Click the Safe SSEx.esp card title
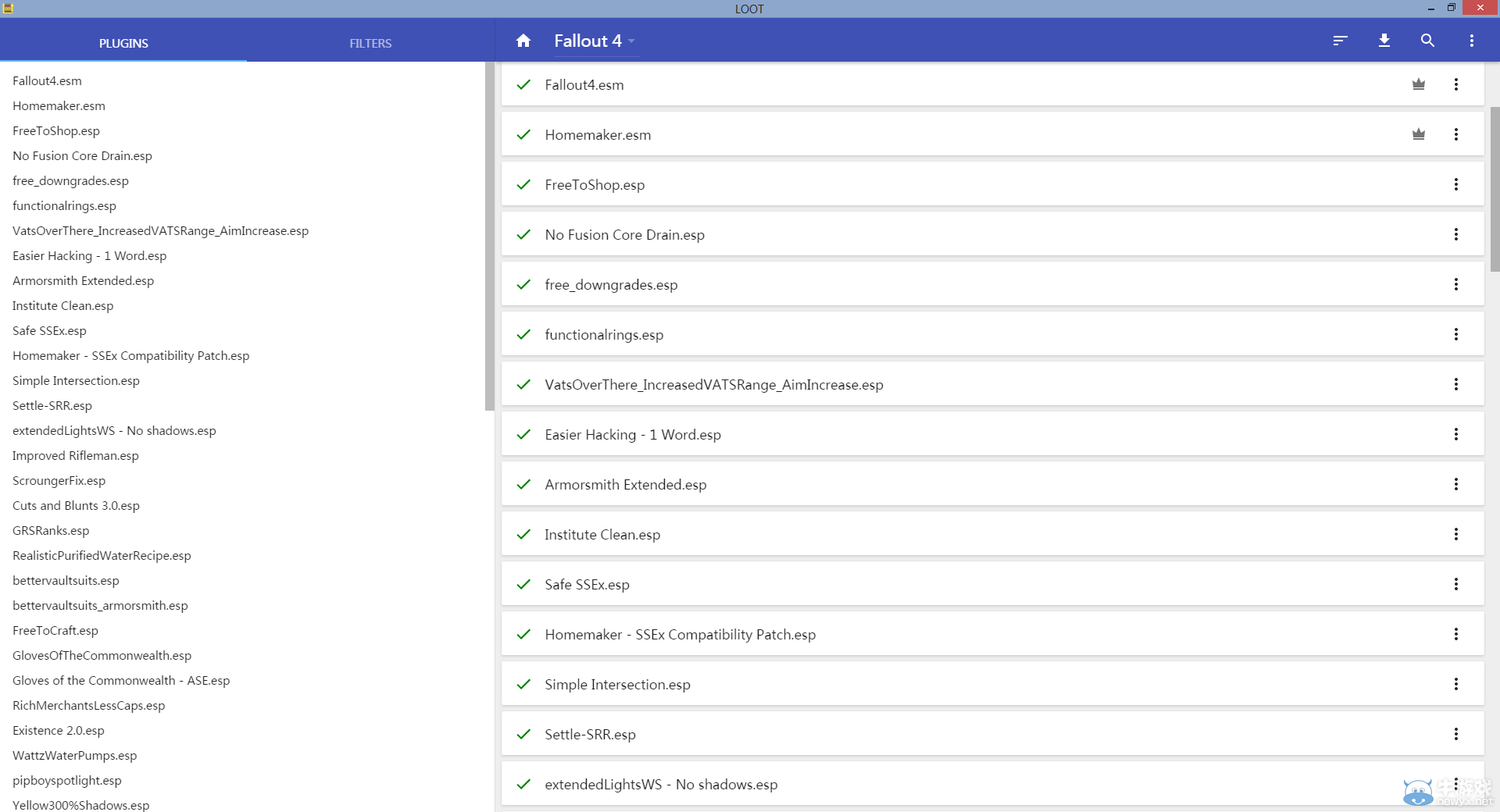The width and height of the screenshot is (1500, 812). click(x=587, y=584)
